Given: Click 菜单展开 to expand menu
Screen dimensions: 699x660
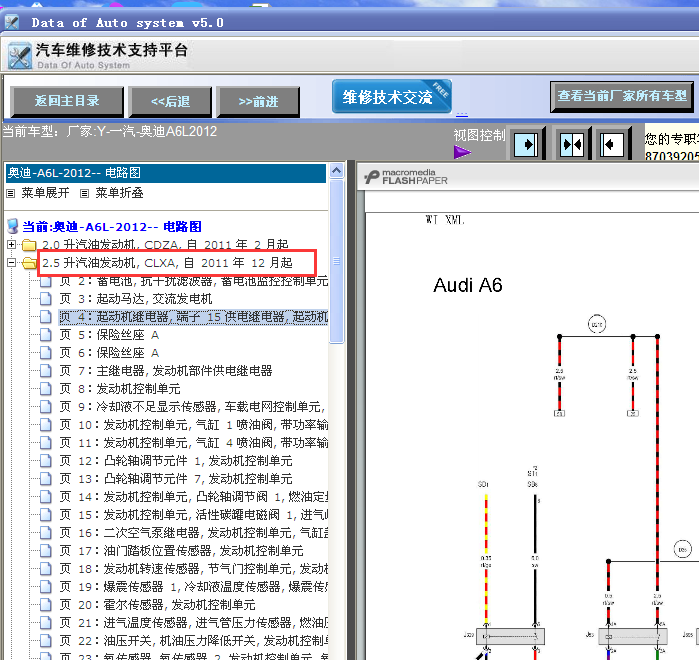Looking at the screenshot, I should 45,193.
